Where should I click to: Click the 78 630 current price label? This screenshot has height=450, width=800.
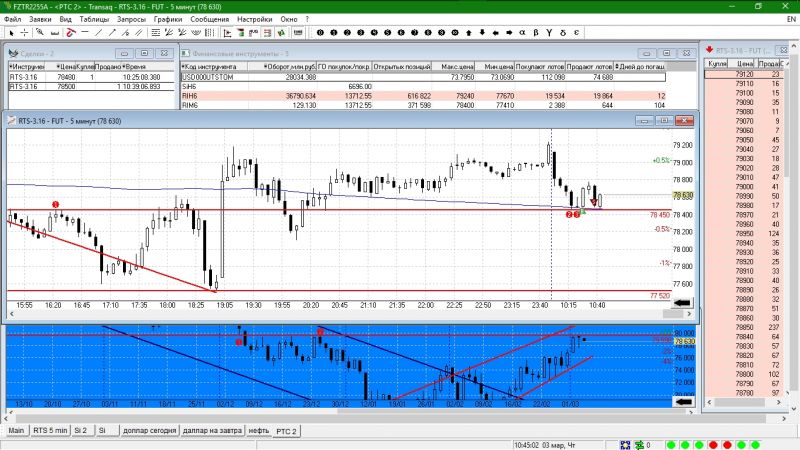683,195
